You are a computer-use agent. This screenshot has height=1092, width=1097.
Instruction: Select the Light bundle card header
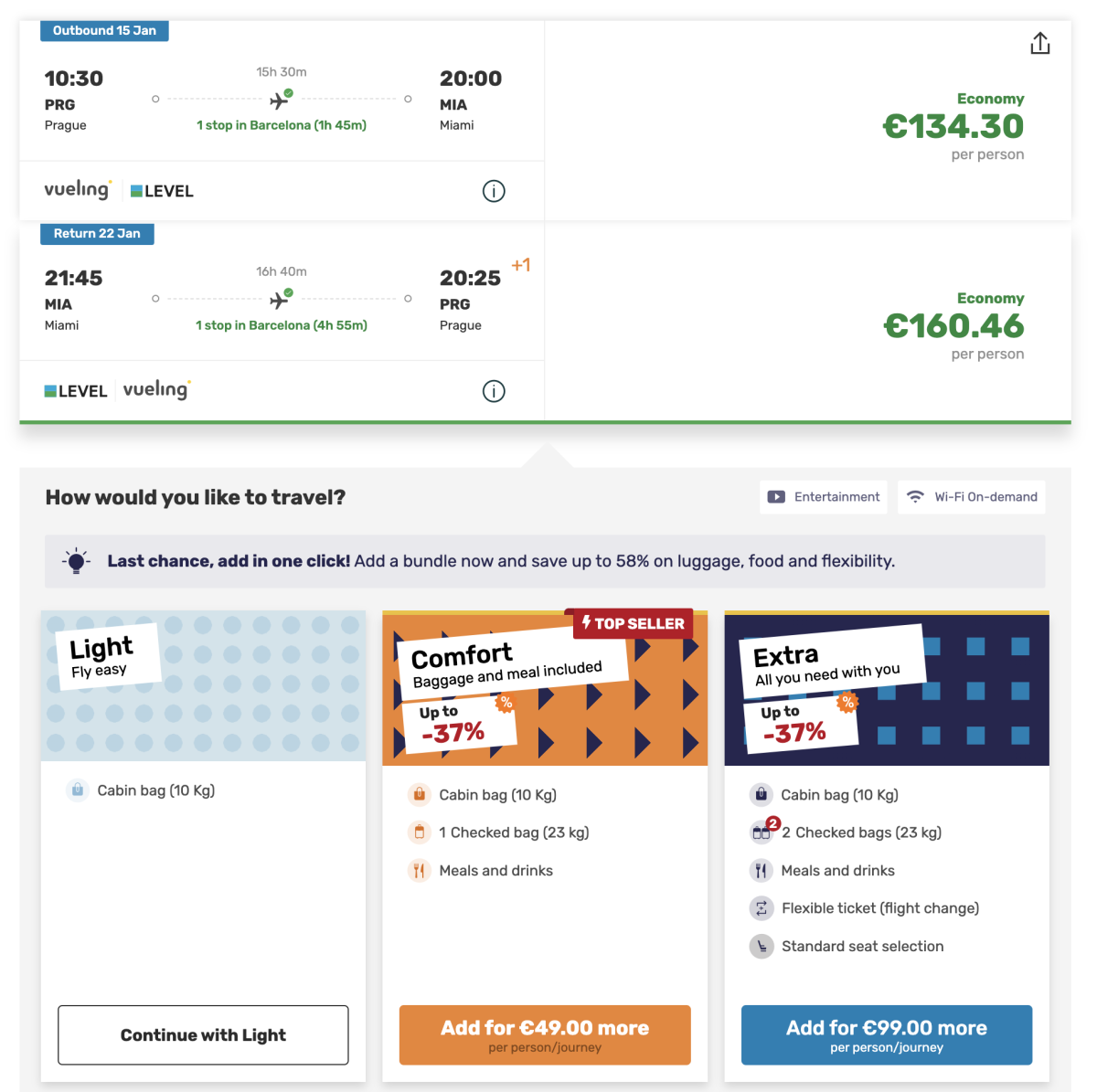click(x=203, y=685)
